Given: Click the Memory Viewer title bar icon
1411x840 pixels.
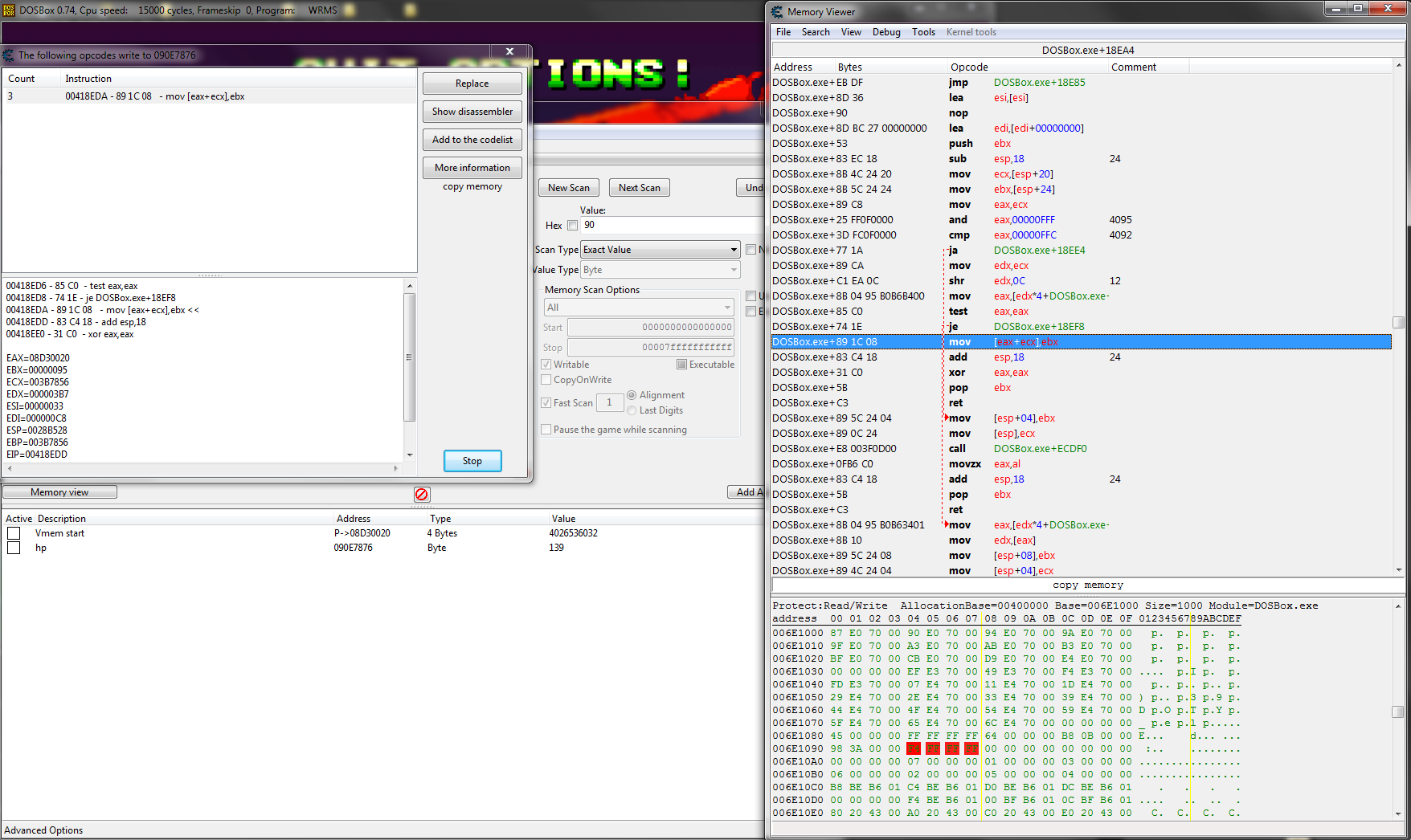Looking at the screenshot, I should (x=777, y=12).
